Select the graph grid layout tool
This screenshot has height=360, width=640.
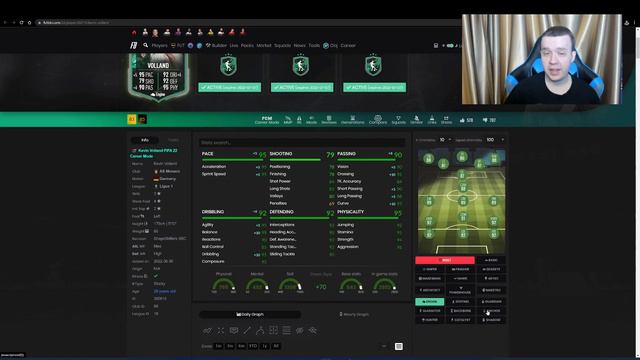[x=273, y=330]
